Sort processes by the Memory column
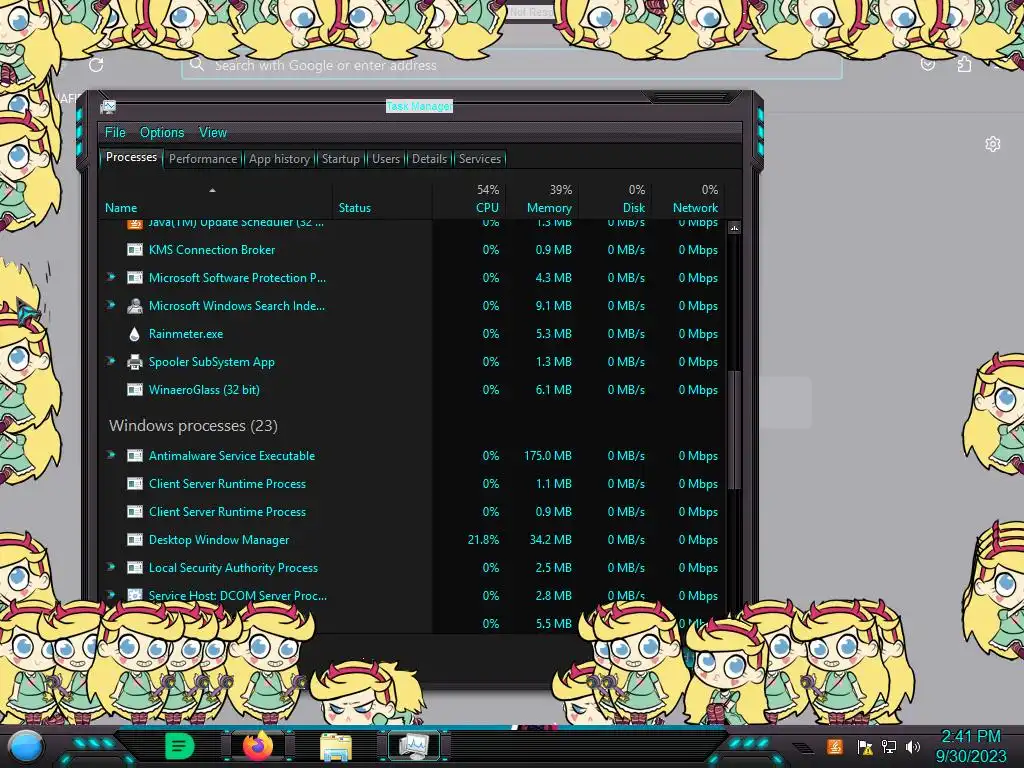1024x768 pixels. click(542, 200)
